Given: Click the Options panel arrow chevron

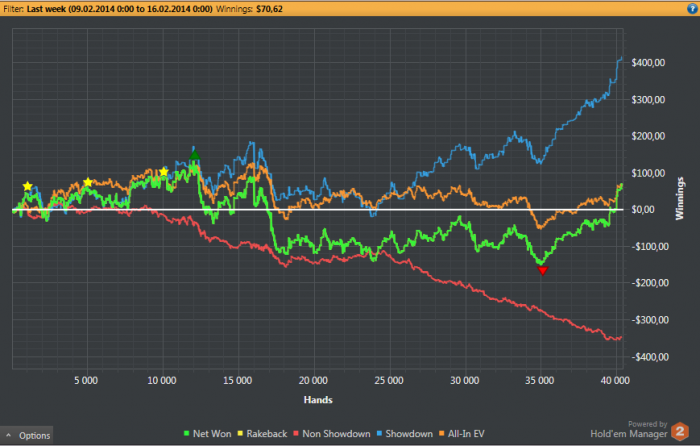Looking at the screenshot, I should (8, 435).
